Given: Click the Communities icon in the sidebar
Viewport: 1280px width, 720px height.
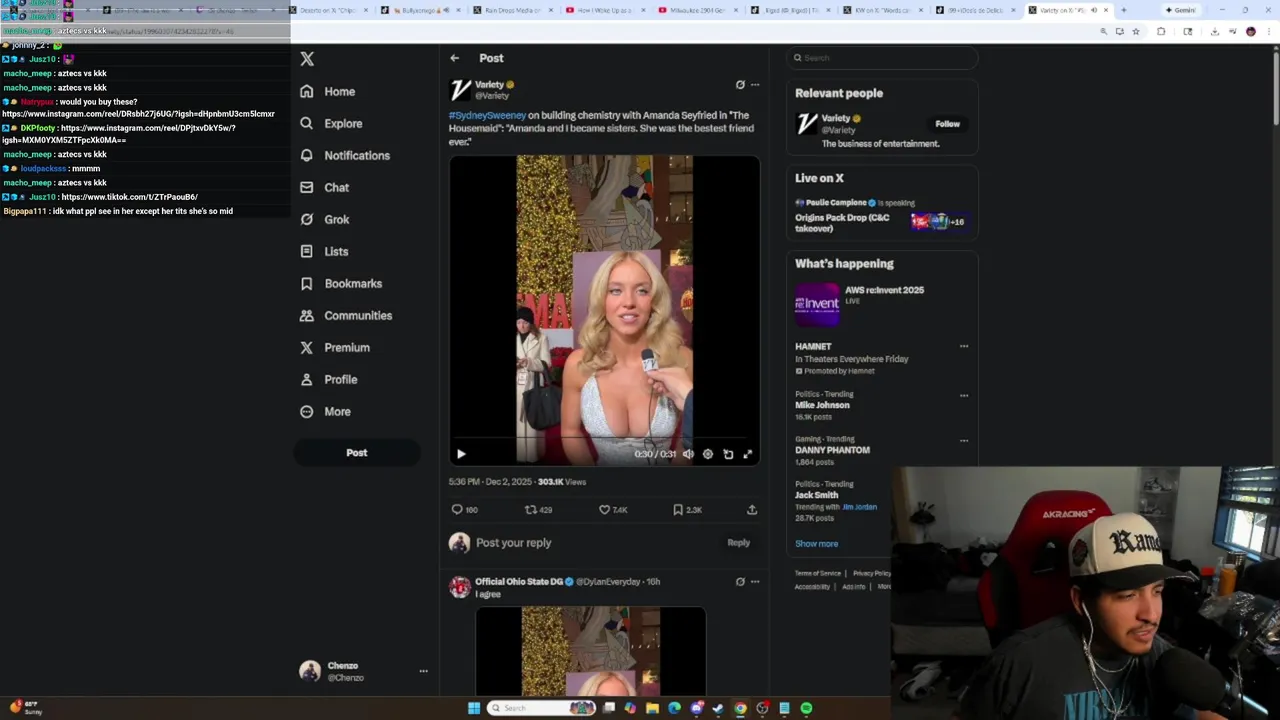Looking at the screenshot, I should 306,315.
